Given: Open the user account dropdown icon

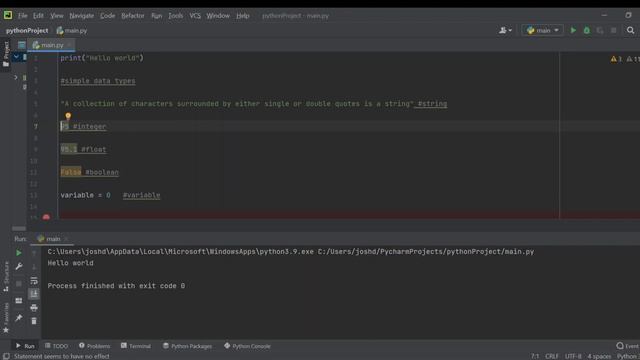Looking at the screenshot, I should (505, 30).
